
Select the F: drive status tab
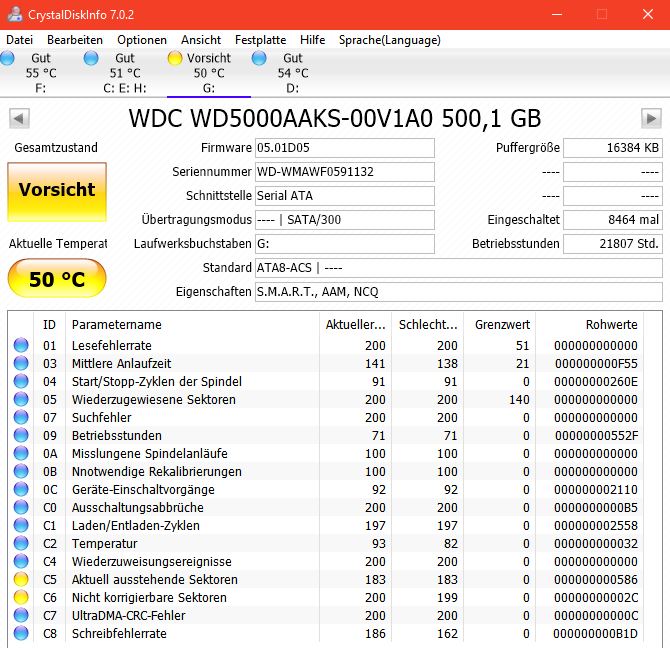tap(41, 73)
